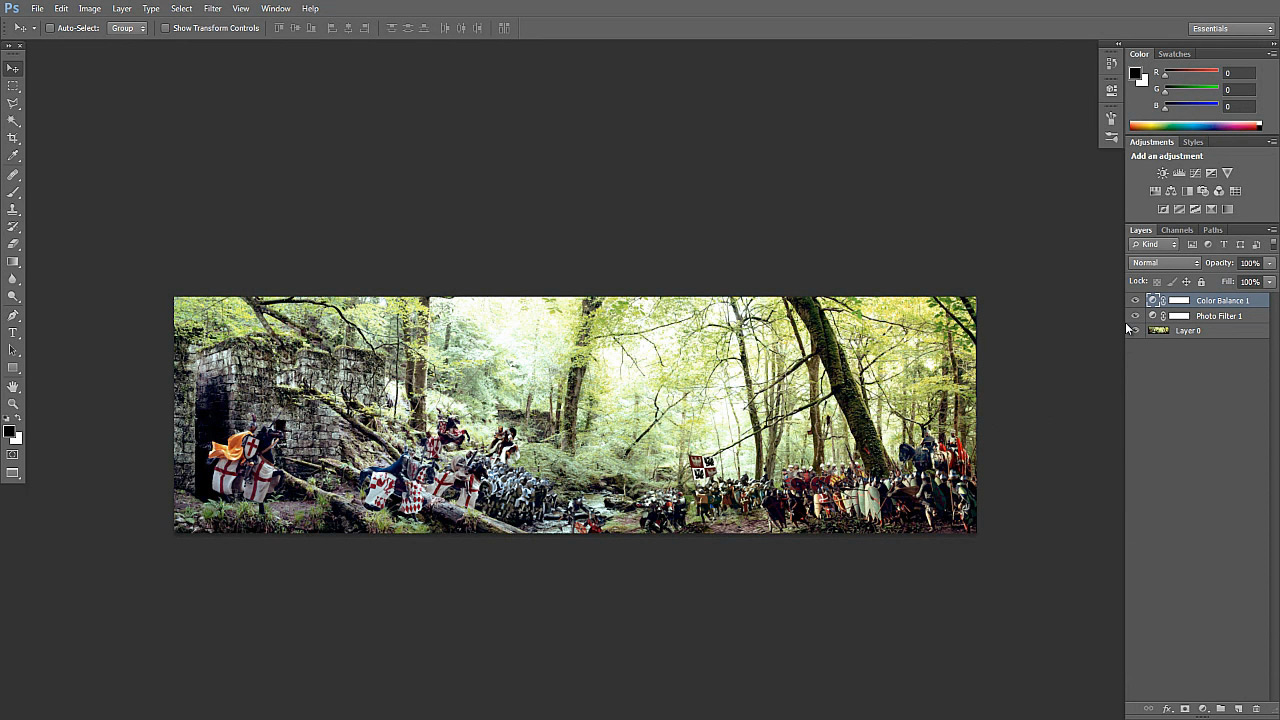This screenshot has width=1280, height=720.
Task: Open the layer blend mode Normal dropdown
Action: tap(1164, 263)
